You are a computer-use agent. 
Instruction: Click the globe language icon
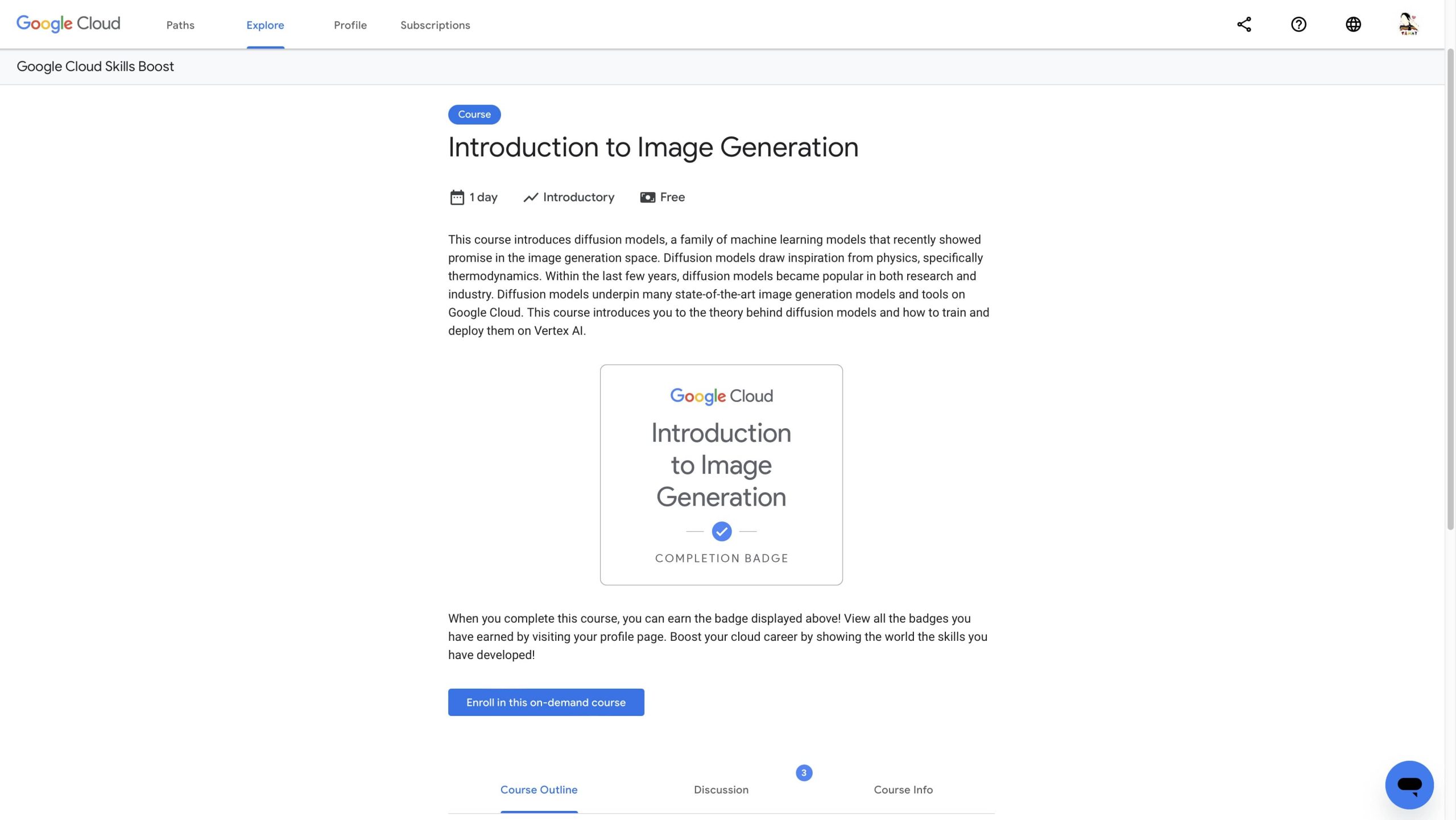1353,24
